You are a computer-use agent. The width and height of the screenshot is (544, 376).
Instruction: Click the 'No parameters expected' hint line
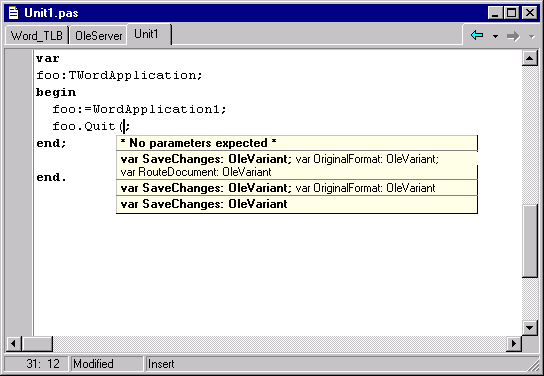[297, 143]
